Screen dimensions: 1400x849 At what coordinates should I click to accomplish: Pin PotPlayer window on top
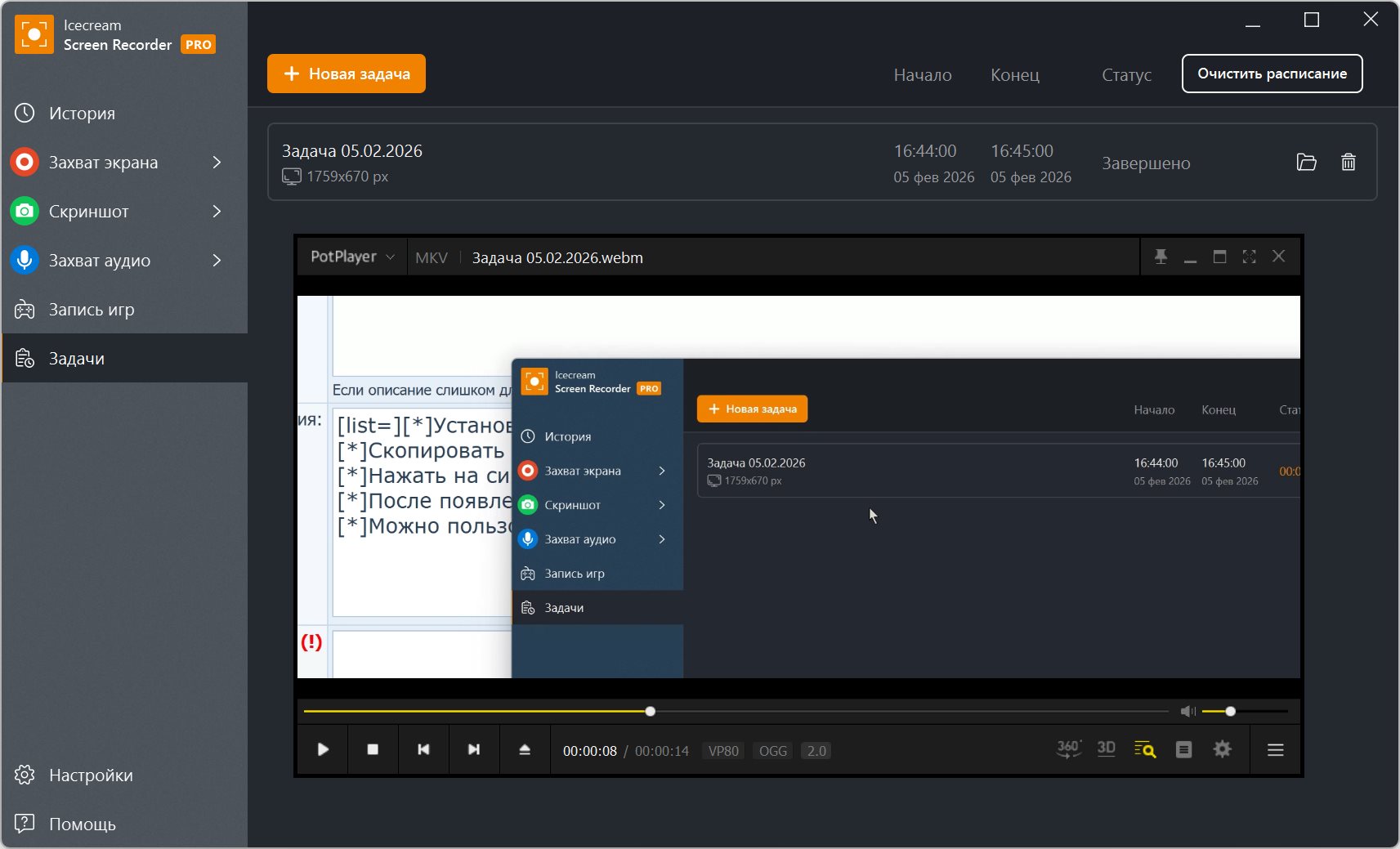[1161, 257]
